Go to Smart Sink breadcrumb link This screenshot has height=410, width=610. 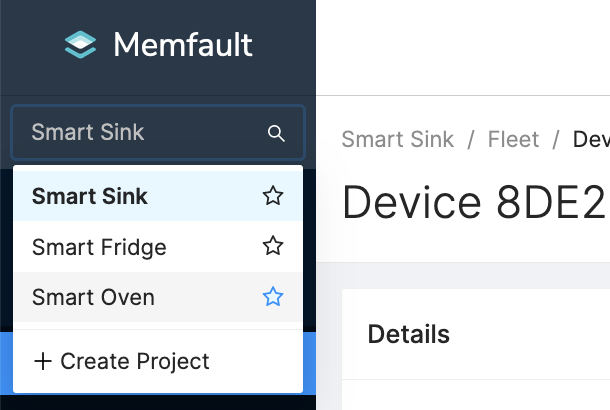[397, 140]
